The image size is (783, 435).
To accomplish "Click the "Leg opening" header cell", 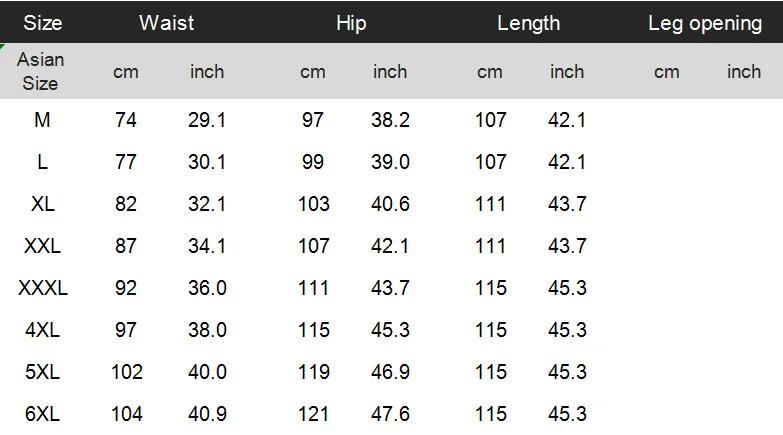I will 704,23.
